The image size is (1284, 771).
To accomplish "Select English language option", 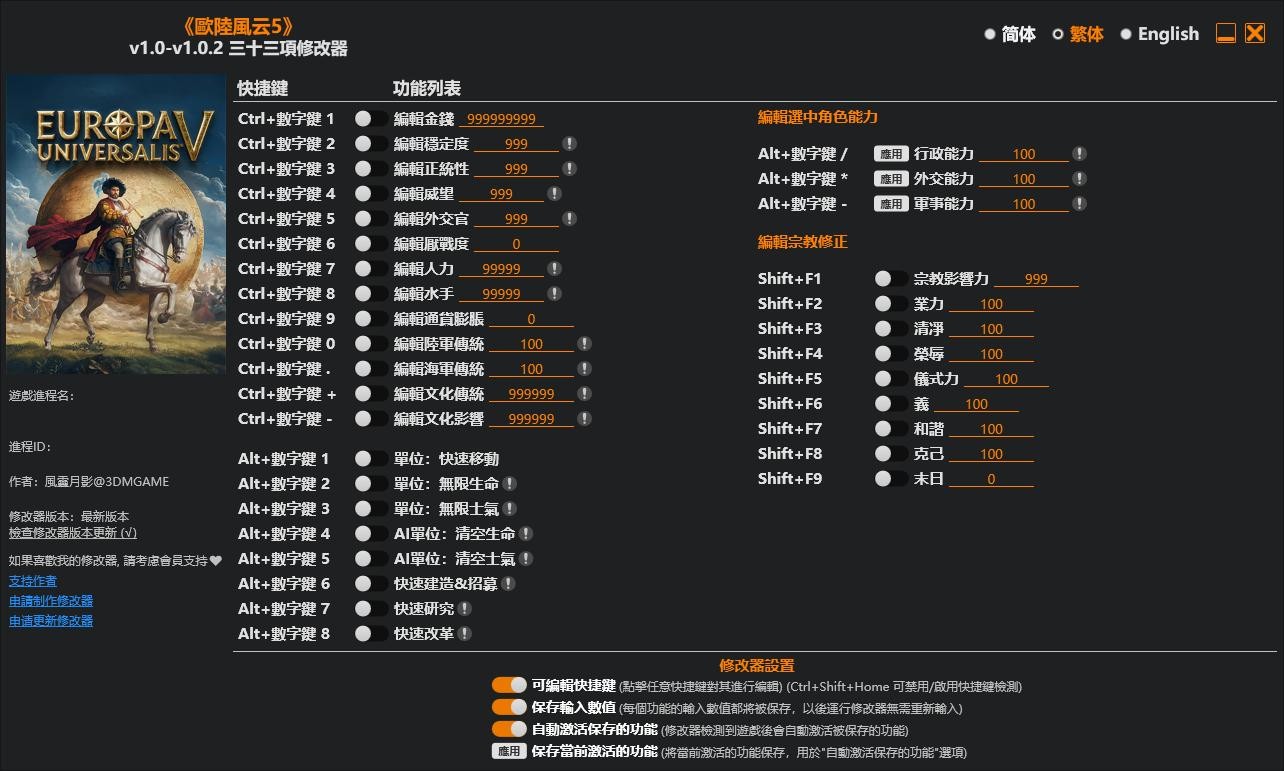I will [x=1159, y=34].
